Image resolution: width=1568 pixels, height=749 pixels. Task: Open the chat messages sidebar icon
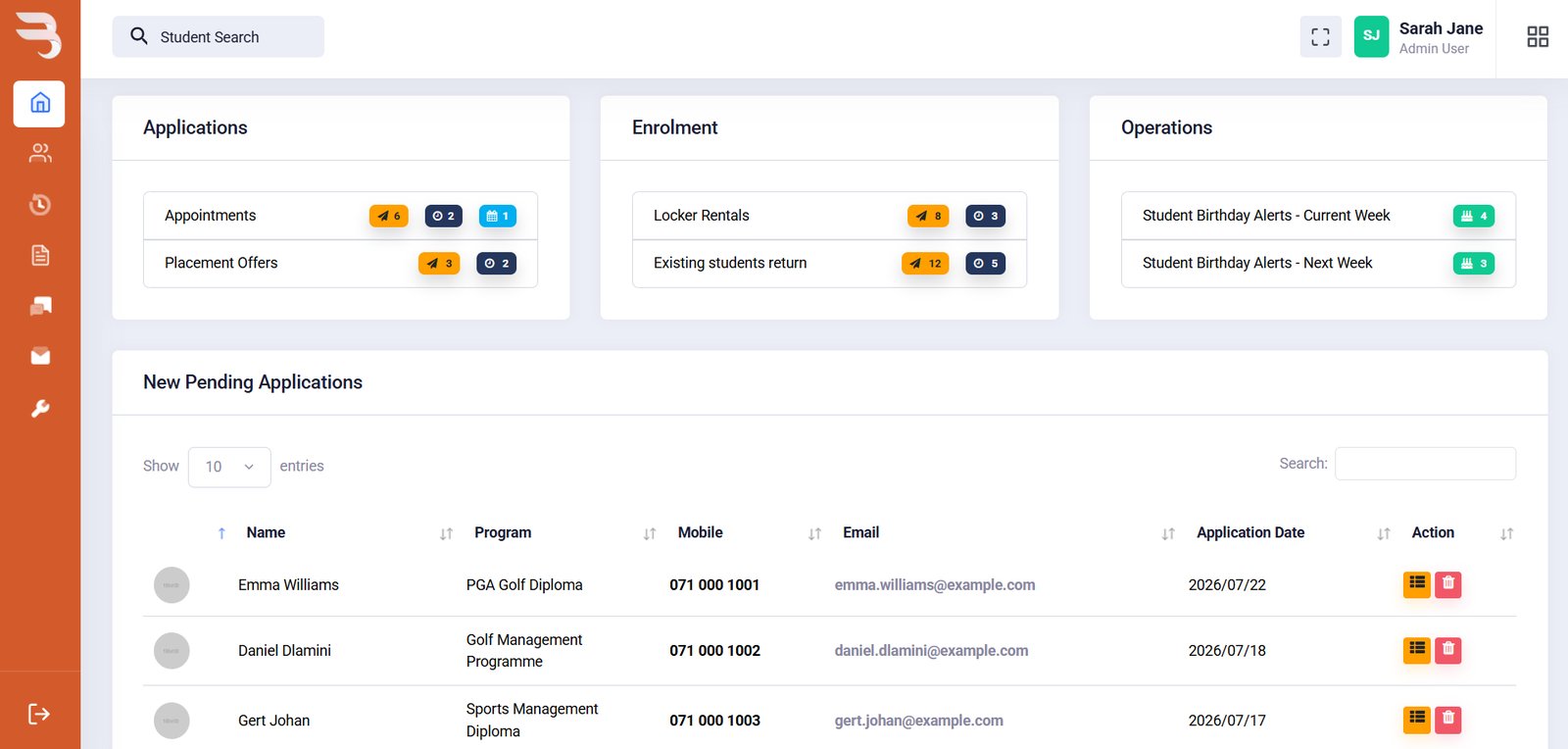coord(39,306)
